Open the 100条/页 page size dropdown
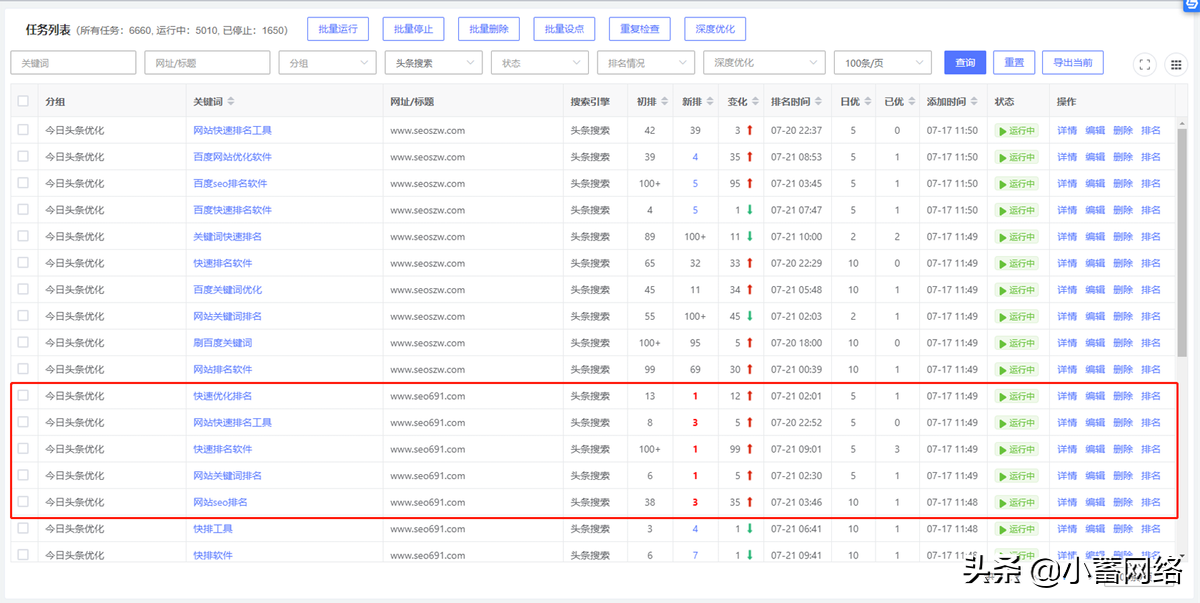The height and width of the screenshot is (603, 1200). [x=883, y=63]
